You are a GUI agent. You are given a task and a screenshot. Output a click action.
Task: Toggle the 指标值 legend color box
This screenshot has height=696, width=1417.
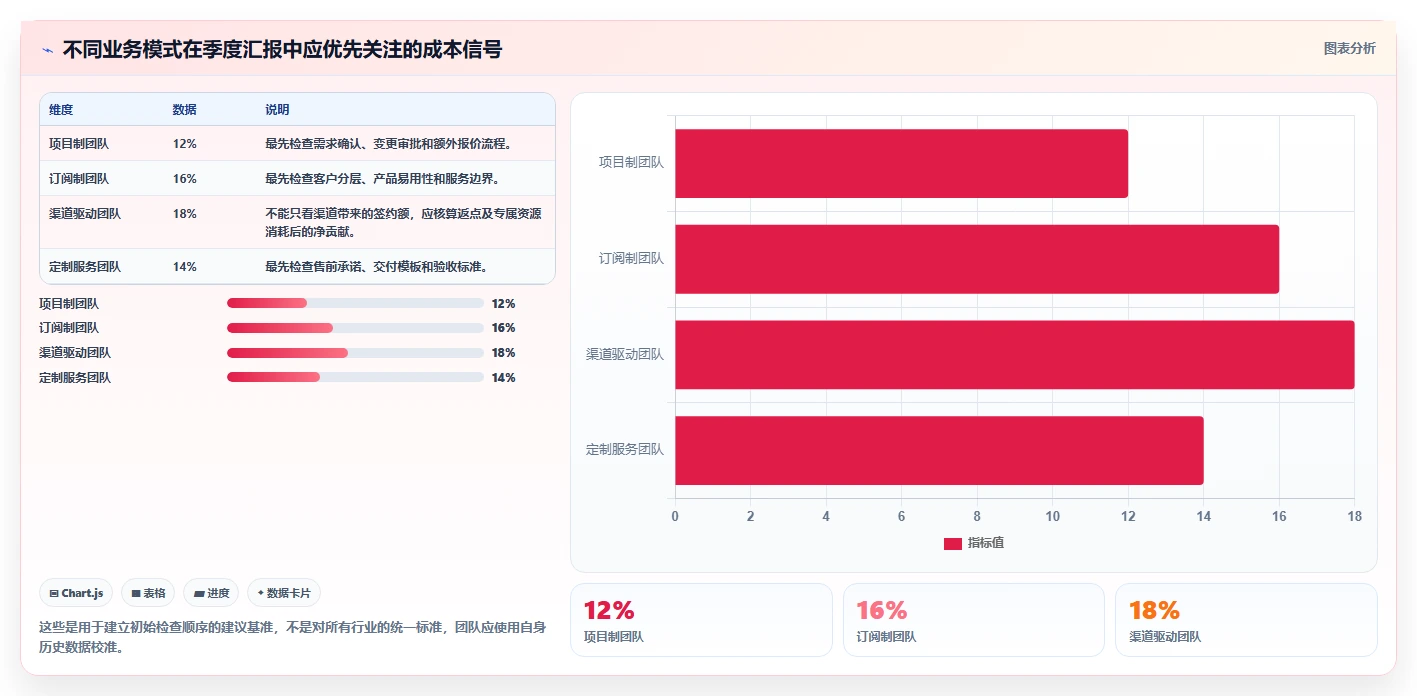(x=953, y=543)
